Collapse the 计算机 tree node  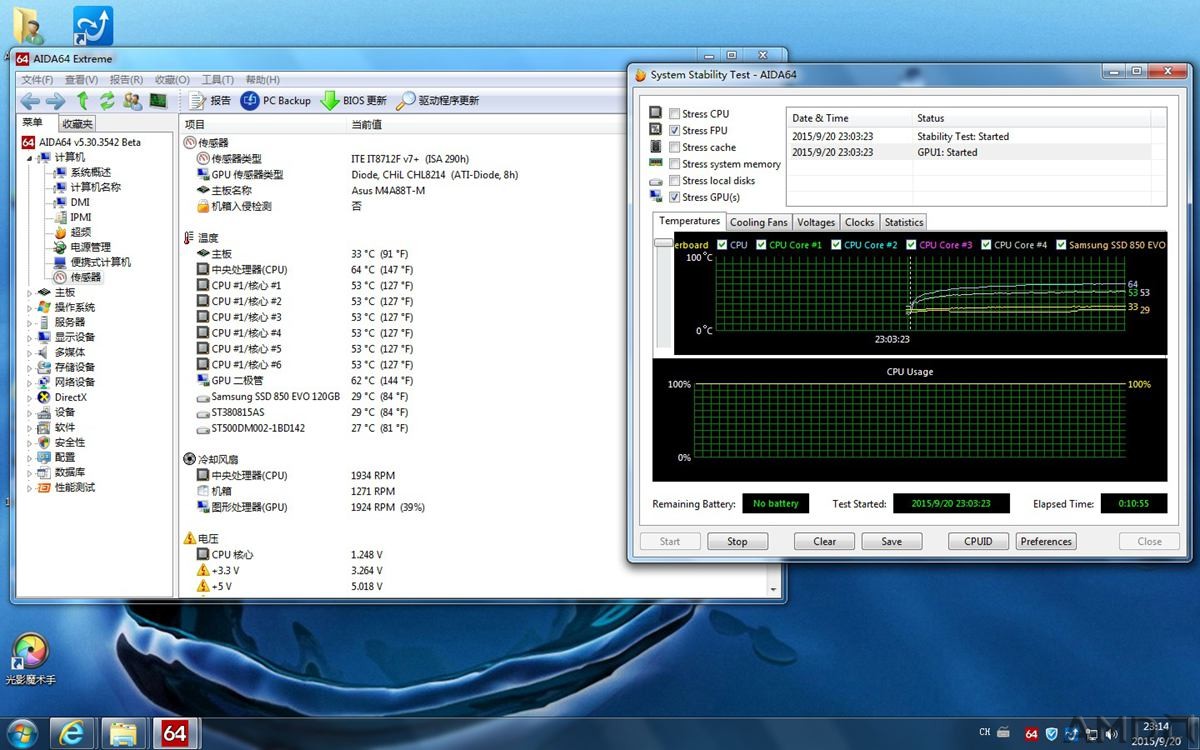click(x=29, y=157)
